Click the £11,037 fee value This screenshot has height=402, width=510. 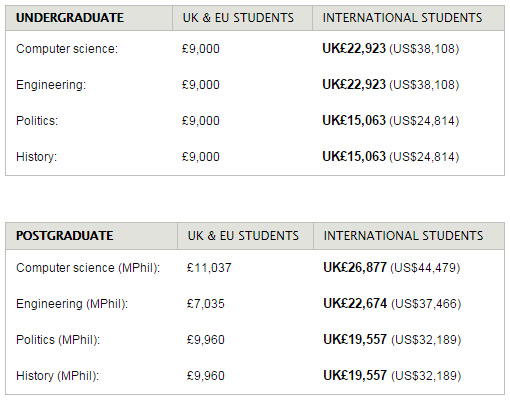pos(209,268)
